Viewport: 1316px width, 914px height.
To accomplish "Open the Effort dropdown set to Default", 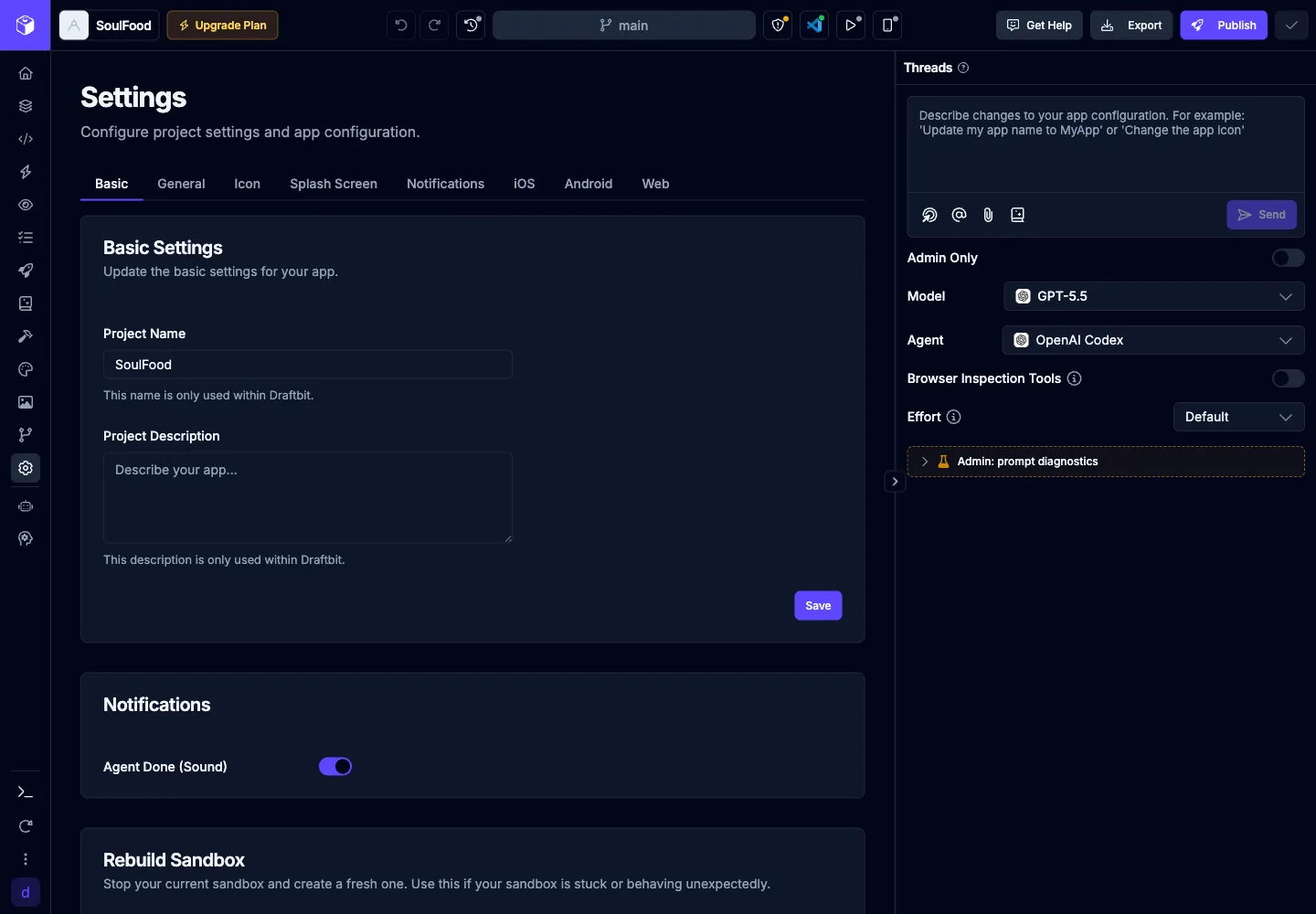I will pos(1238,417).
